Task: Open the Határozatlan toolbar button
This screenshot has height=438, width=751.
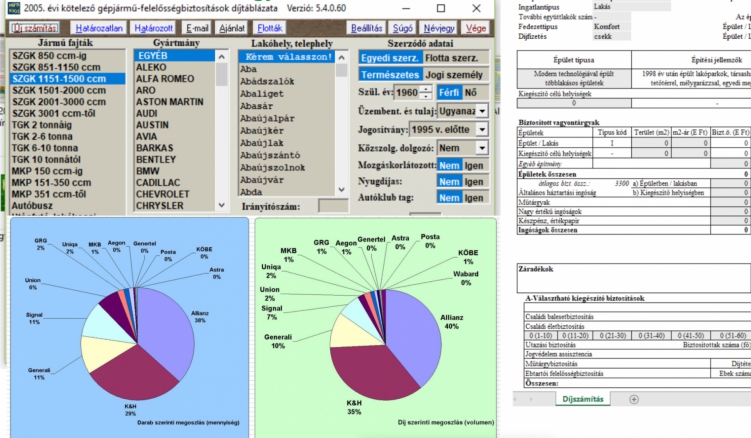Action: pos(99,28)
